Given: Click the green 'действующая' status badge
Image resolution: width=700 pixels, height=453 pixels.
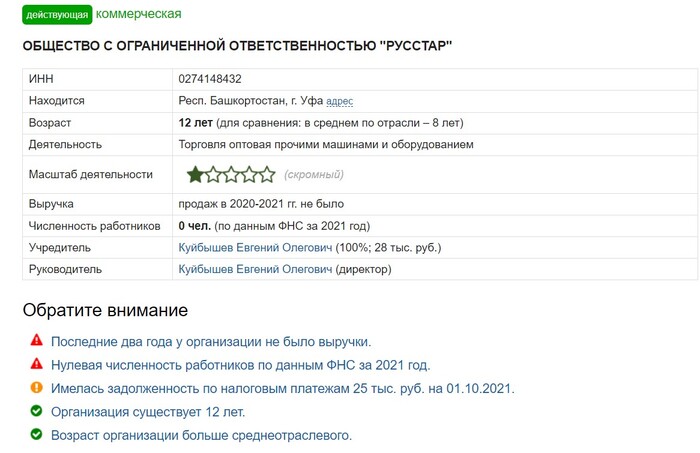Looking at the screenshot, I should click(57, 15).
